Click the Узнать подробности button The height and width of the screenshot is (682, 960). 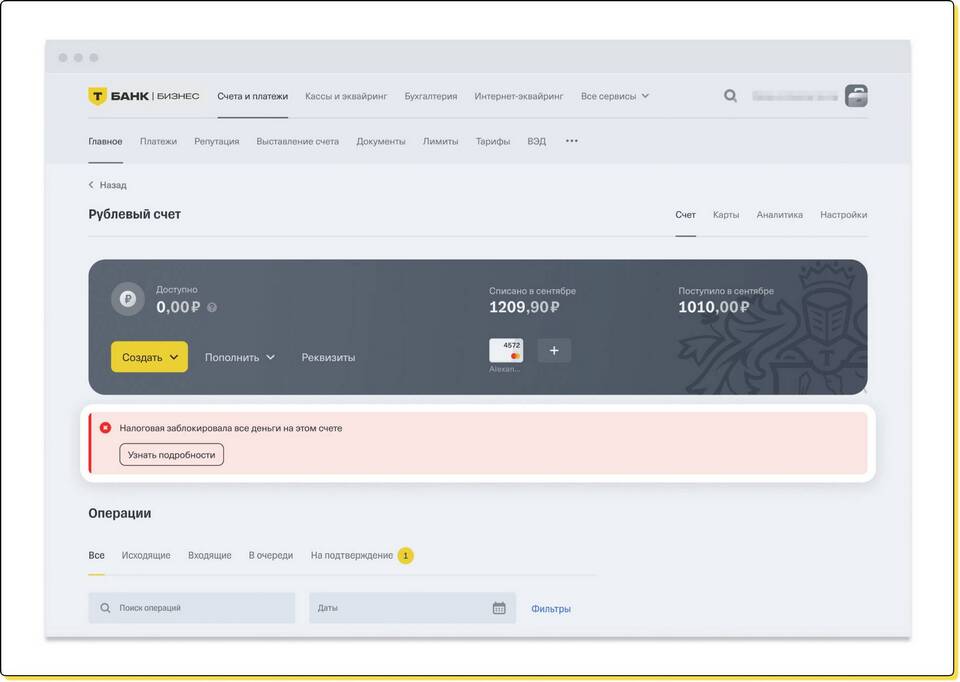[171, 455]
